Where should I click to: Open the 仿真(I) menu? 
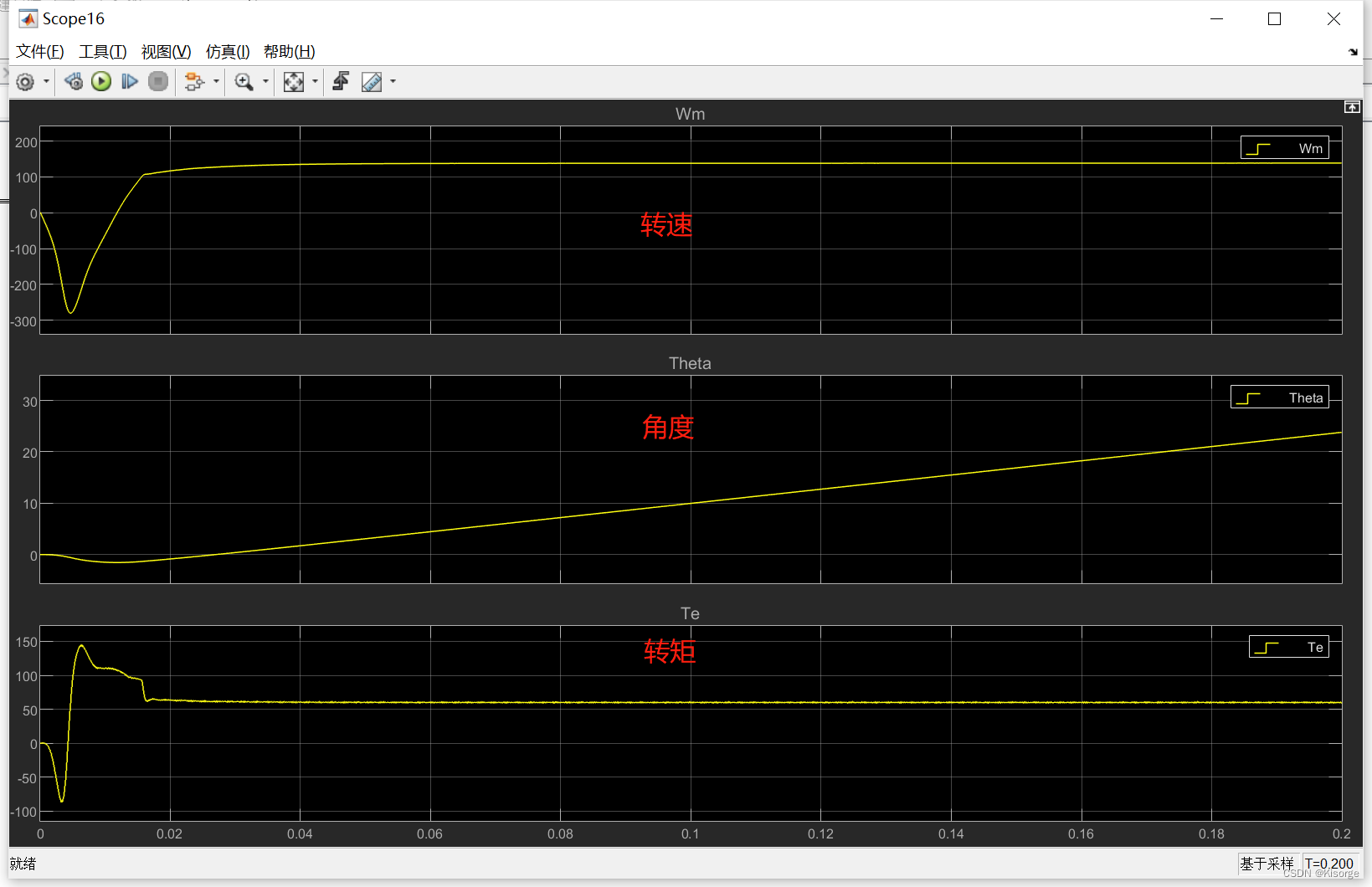click(228, 52)
